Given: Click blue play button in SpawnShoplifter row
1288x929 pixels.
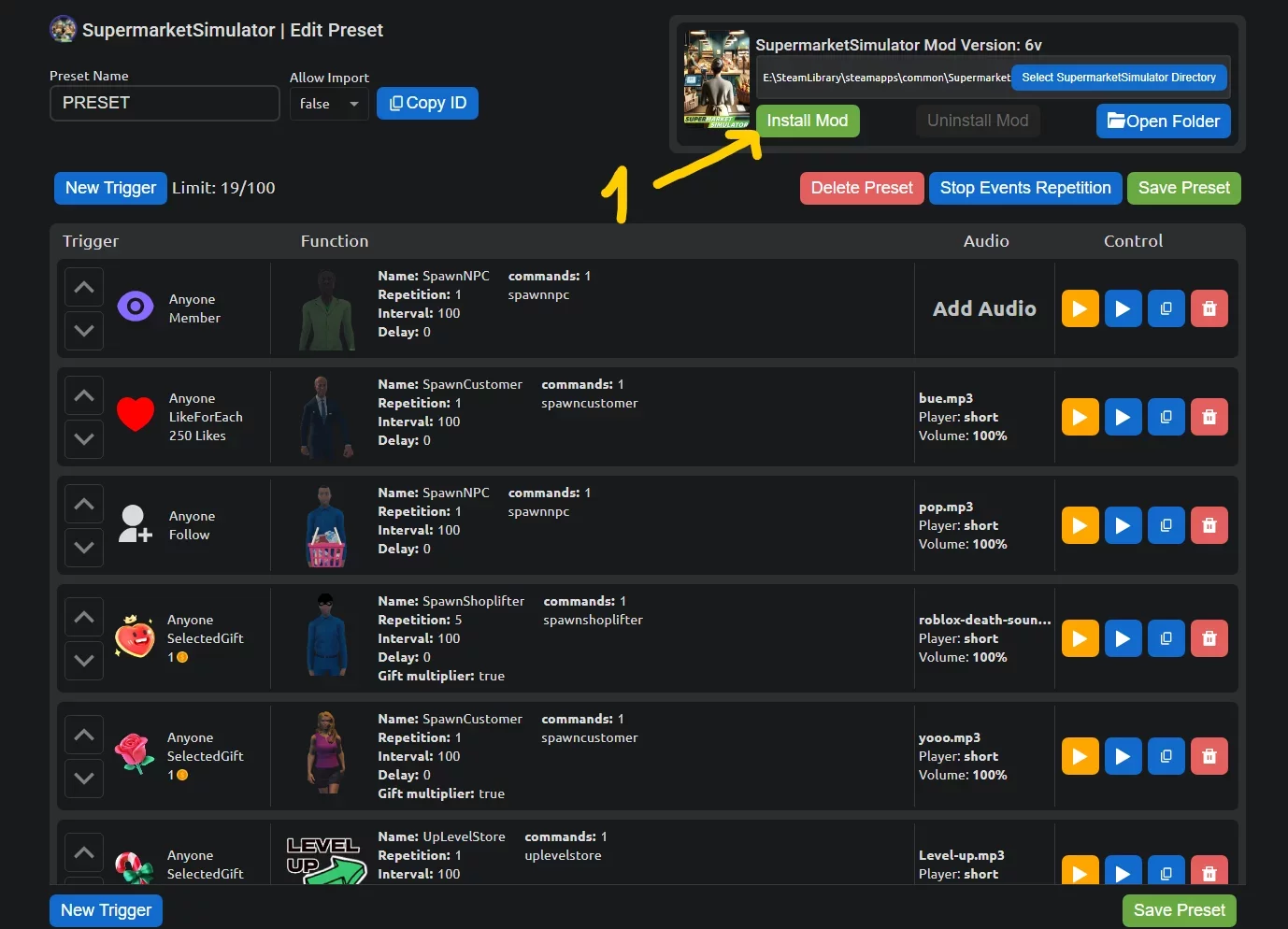Looking at the screenshot, I should click(x=1123, y=638).
